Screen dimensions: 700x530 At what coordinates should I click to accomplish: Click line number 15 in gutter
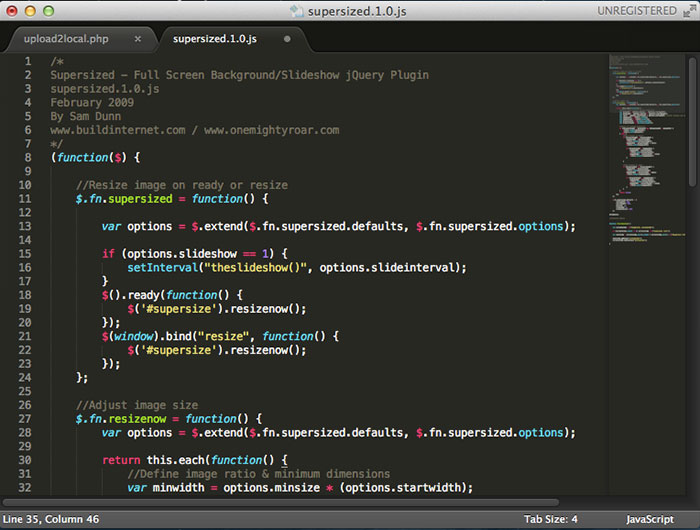pos(25,254)
